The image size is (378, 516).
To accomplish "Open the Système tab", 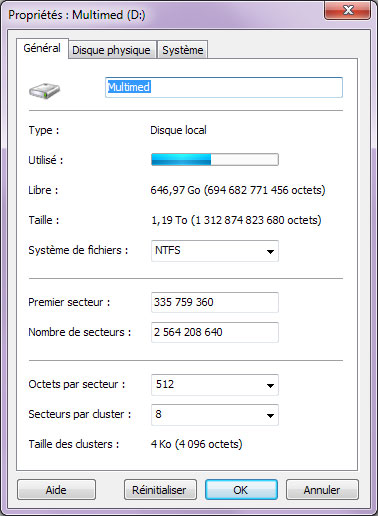I will point(183,50).
